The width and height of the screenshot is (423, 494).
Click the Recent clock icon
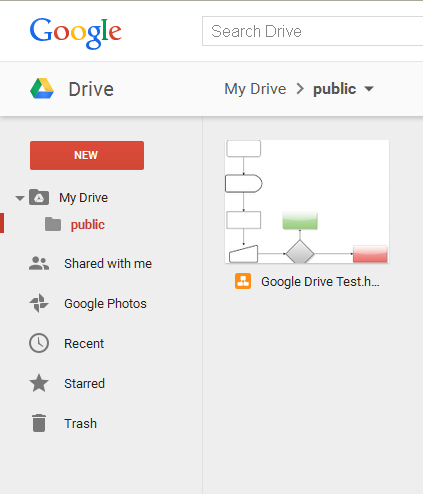tap(39, 343)
